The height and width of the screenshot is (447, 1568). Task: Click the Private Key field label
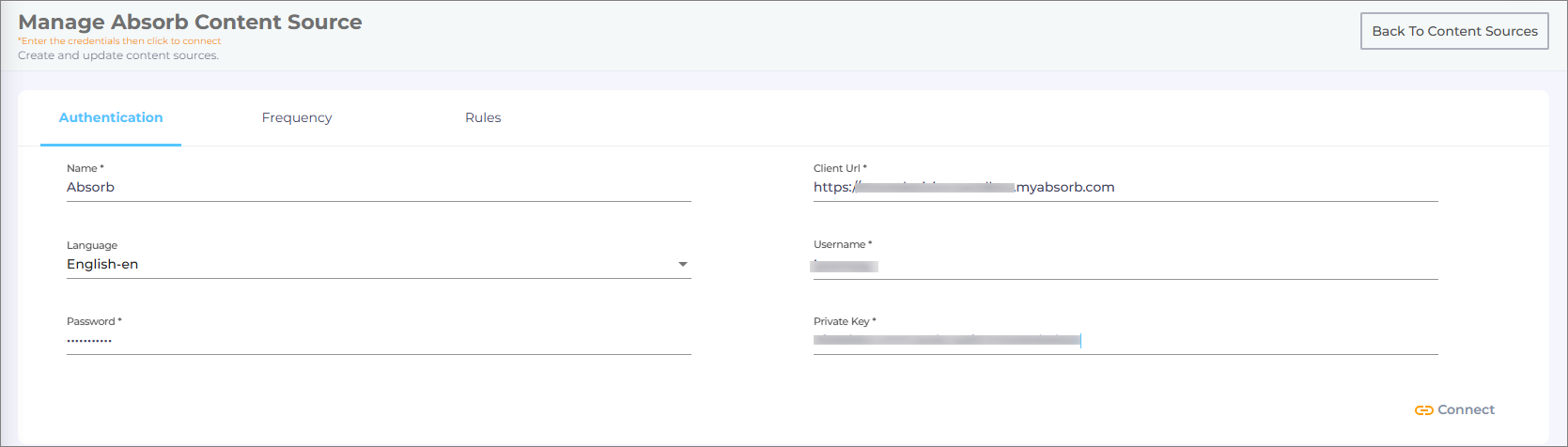(844, 321)
